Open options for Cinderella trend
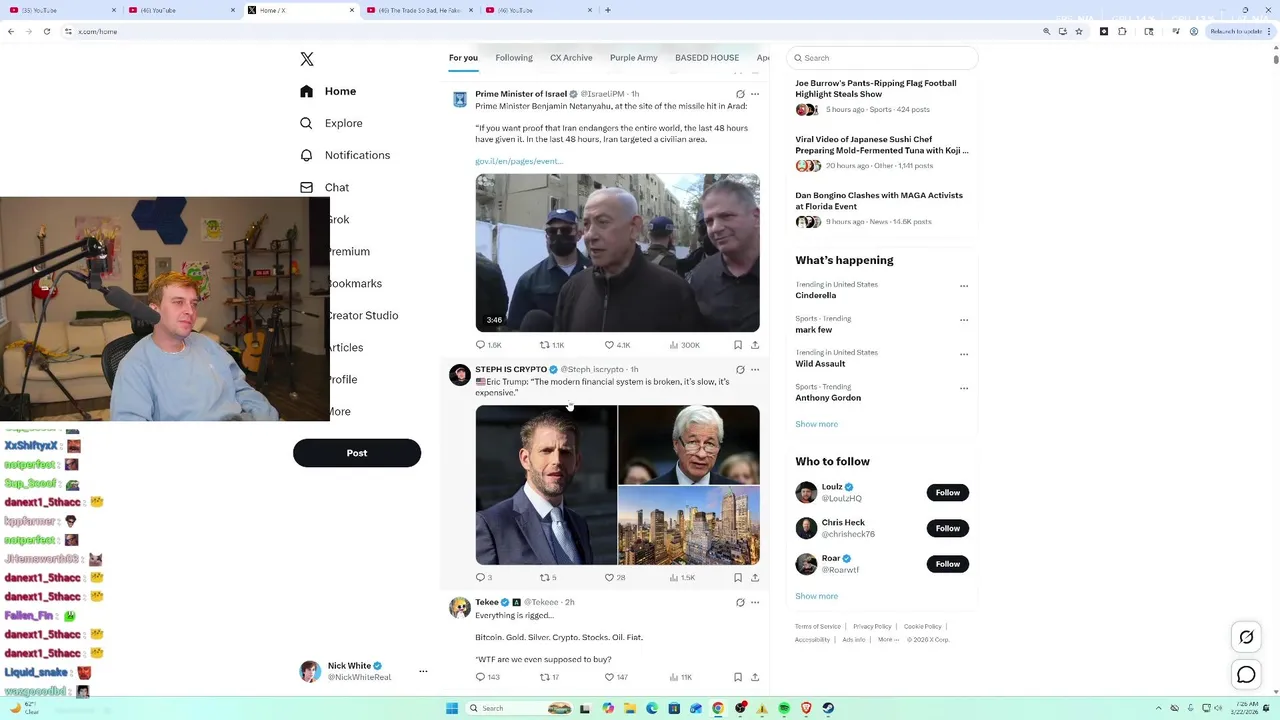This screenshot has height=720, width=1280. pos(964,286)
